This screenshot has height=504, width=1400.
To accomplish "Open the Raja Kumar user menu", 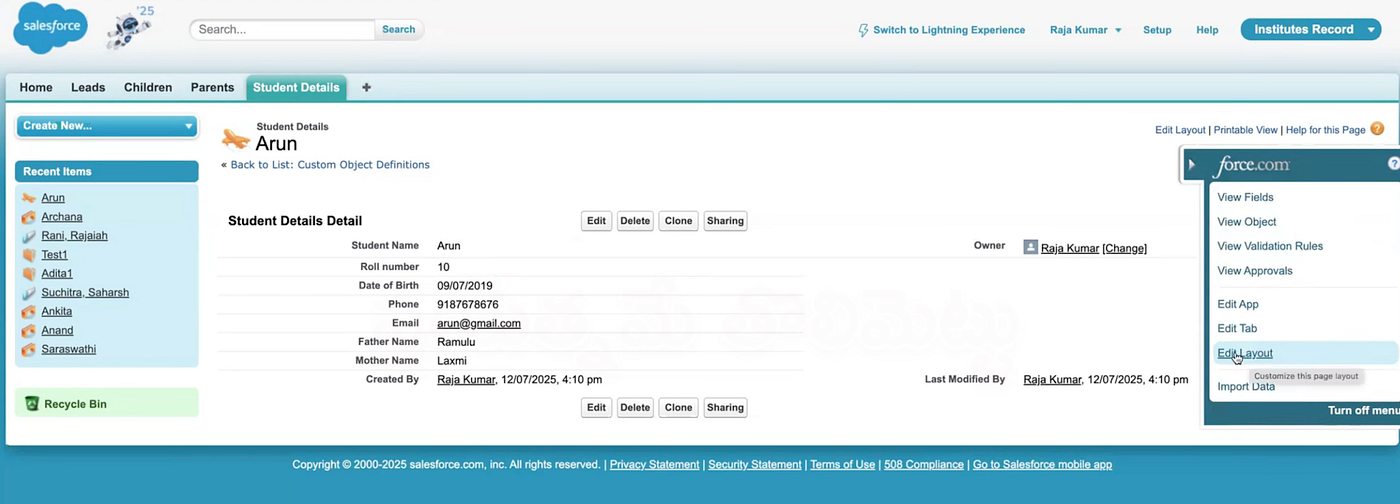I will pyautogui.click(x=1085, y=30).
